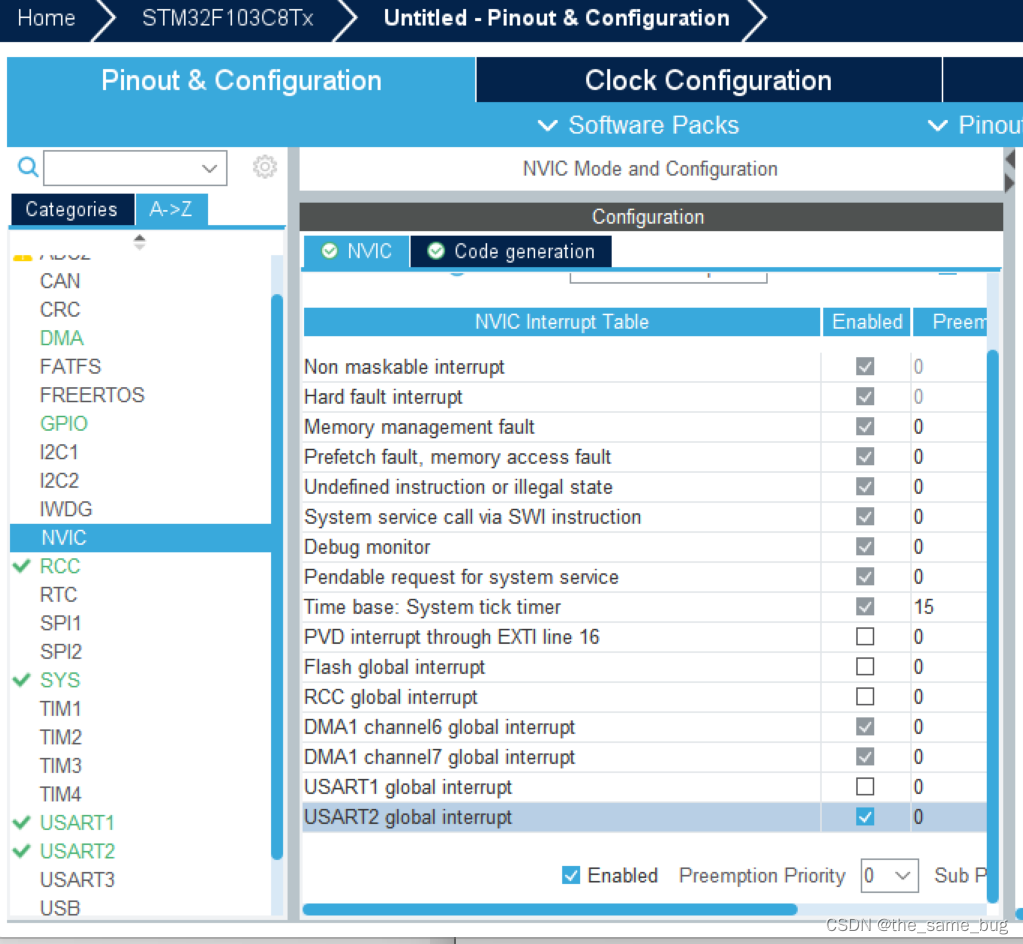Select FATFS in peripheral list
This screenshot has height=944, width=1023.
click(70, 366)
